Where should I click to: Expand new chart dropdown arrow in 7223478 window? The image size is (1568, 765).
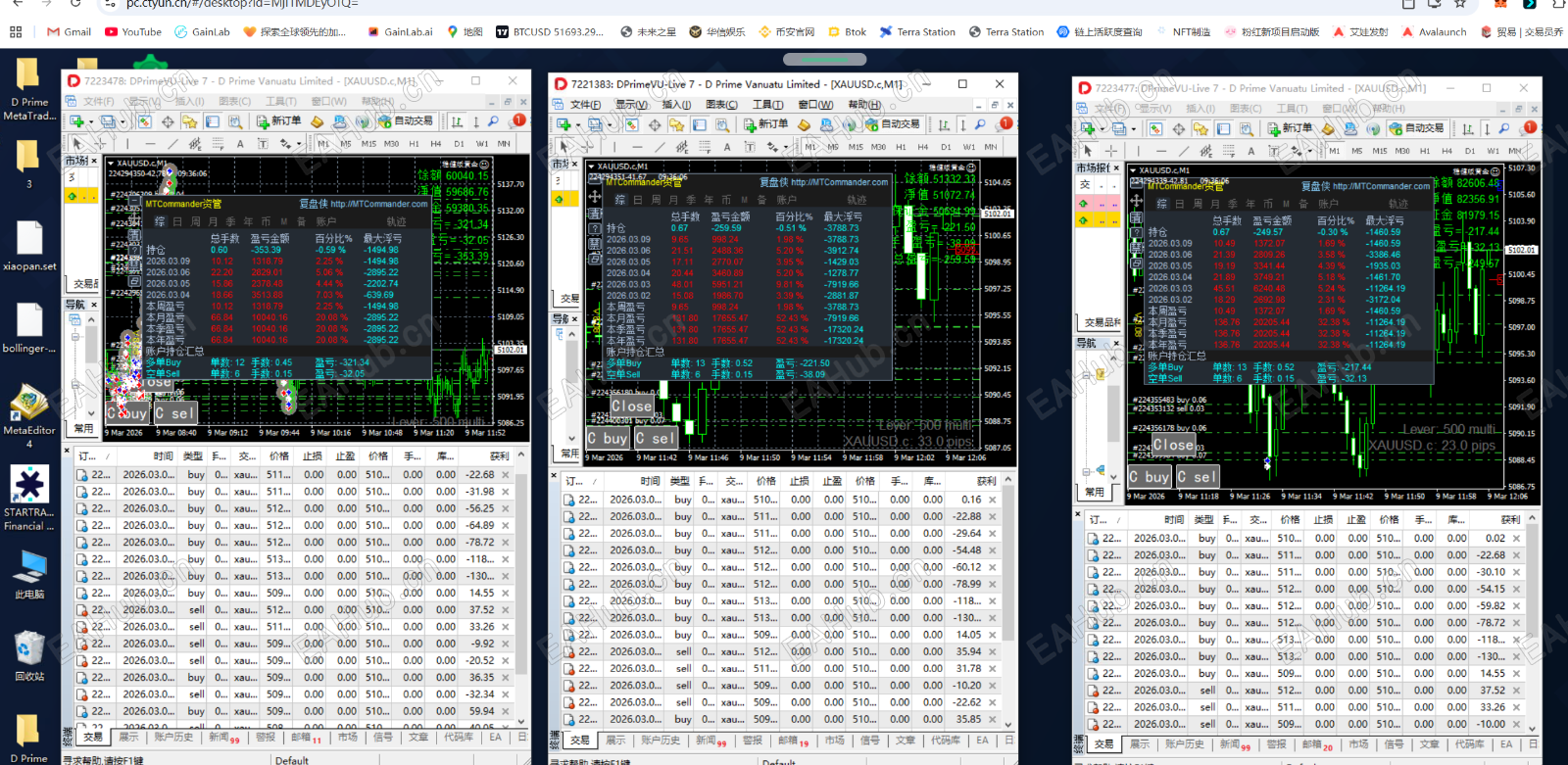[x=90, y=121]
